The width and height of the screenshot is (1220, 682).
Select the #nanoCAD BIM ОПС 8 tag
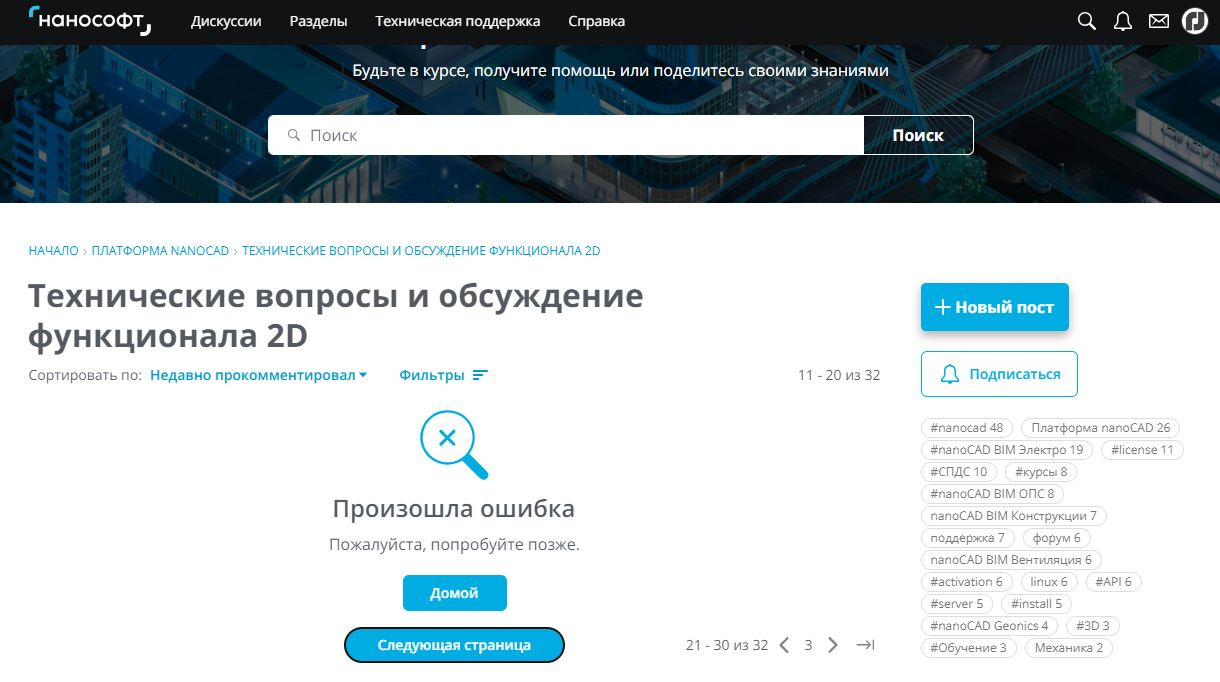click(992, 494)
